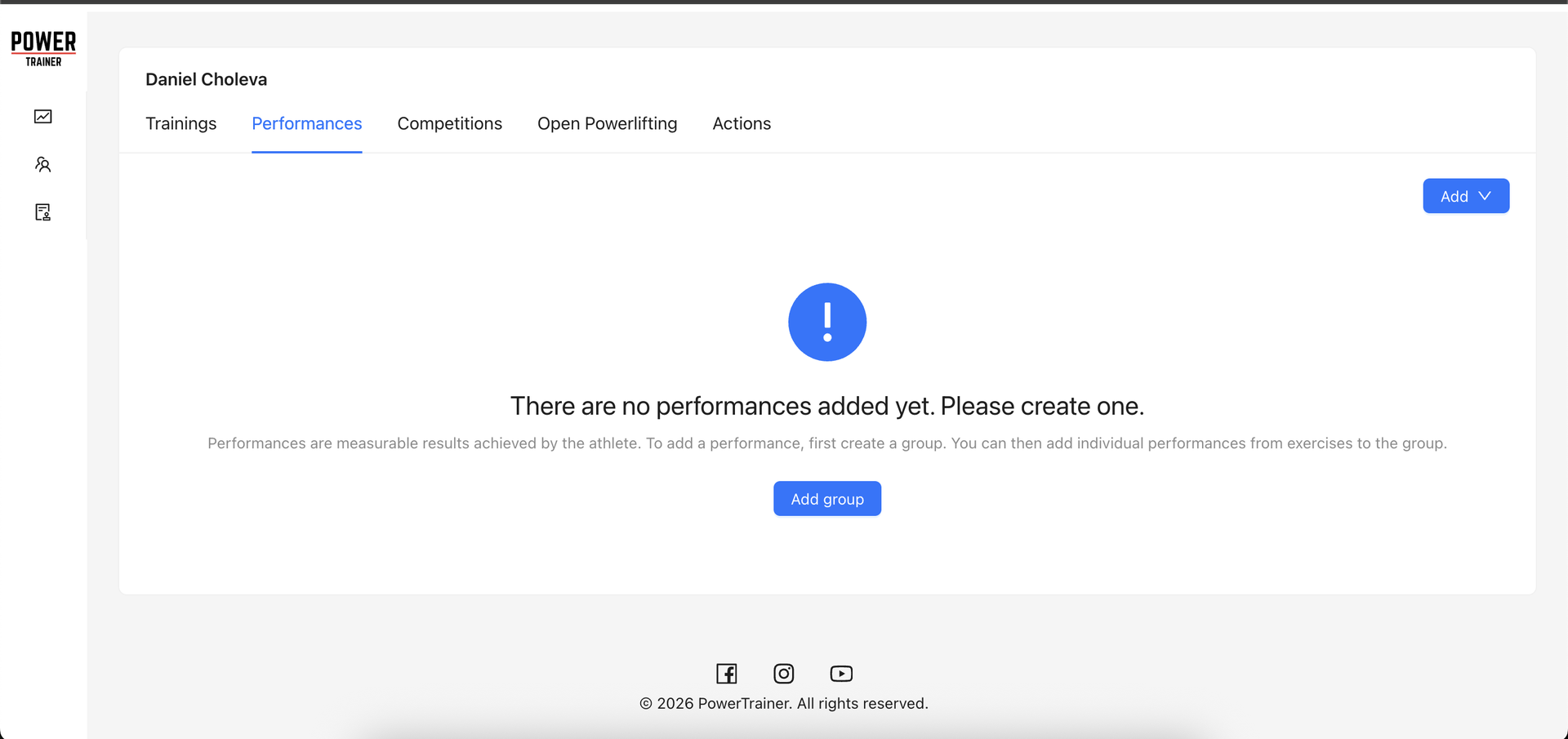The width and height of the screenshot is (1568, 739).
Task: Switch to the Trainings tab
Action: point(180,123)
